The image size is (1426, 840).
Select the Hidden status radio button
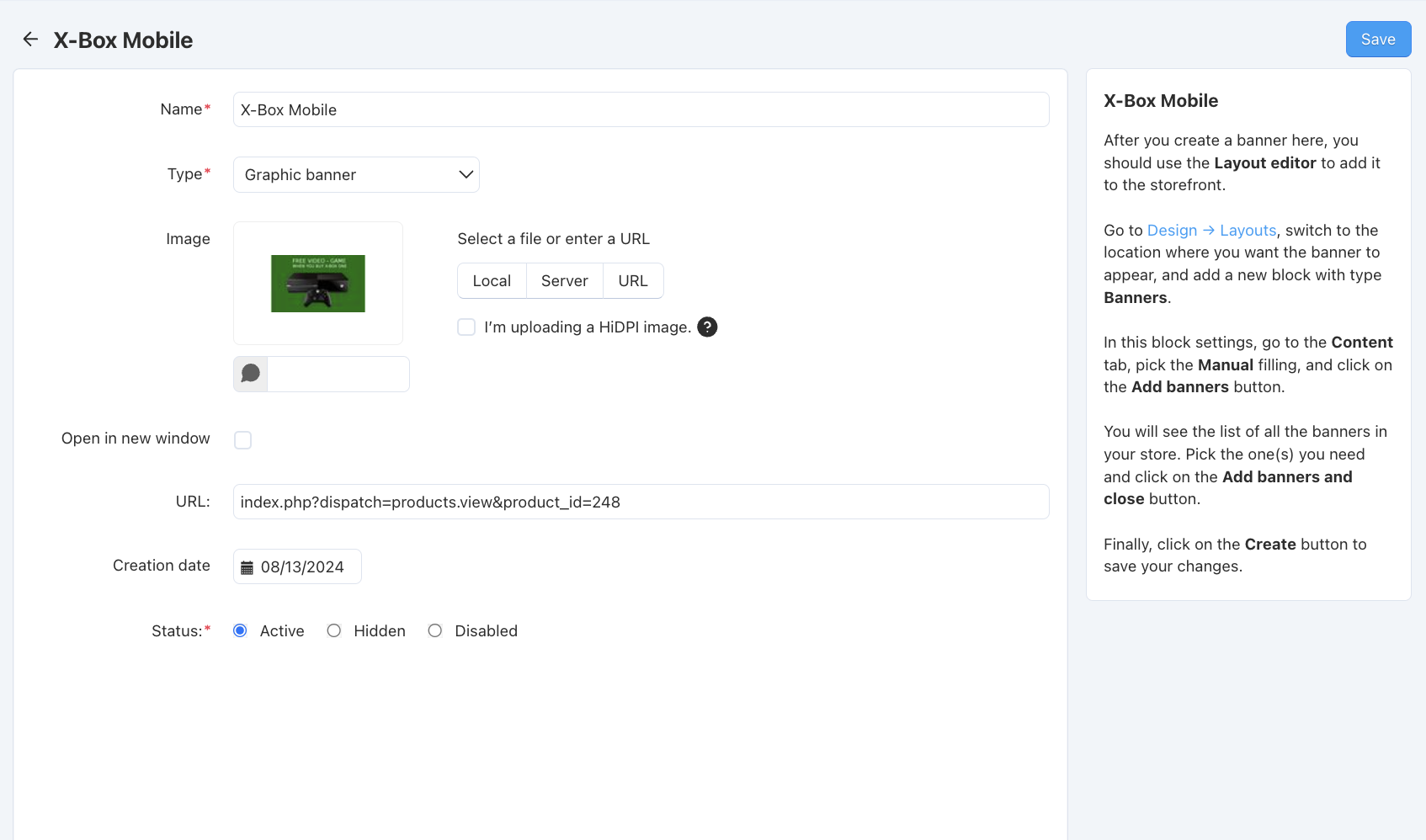(x=334, y=630)
